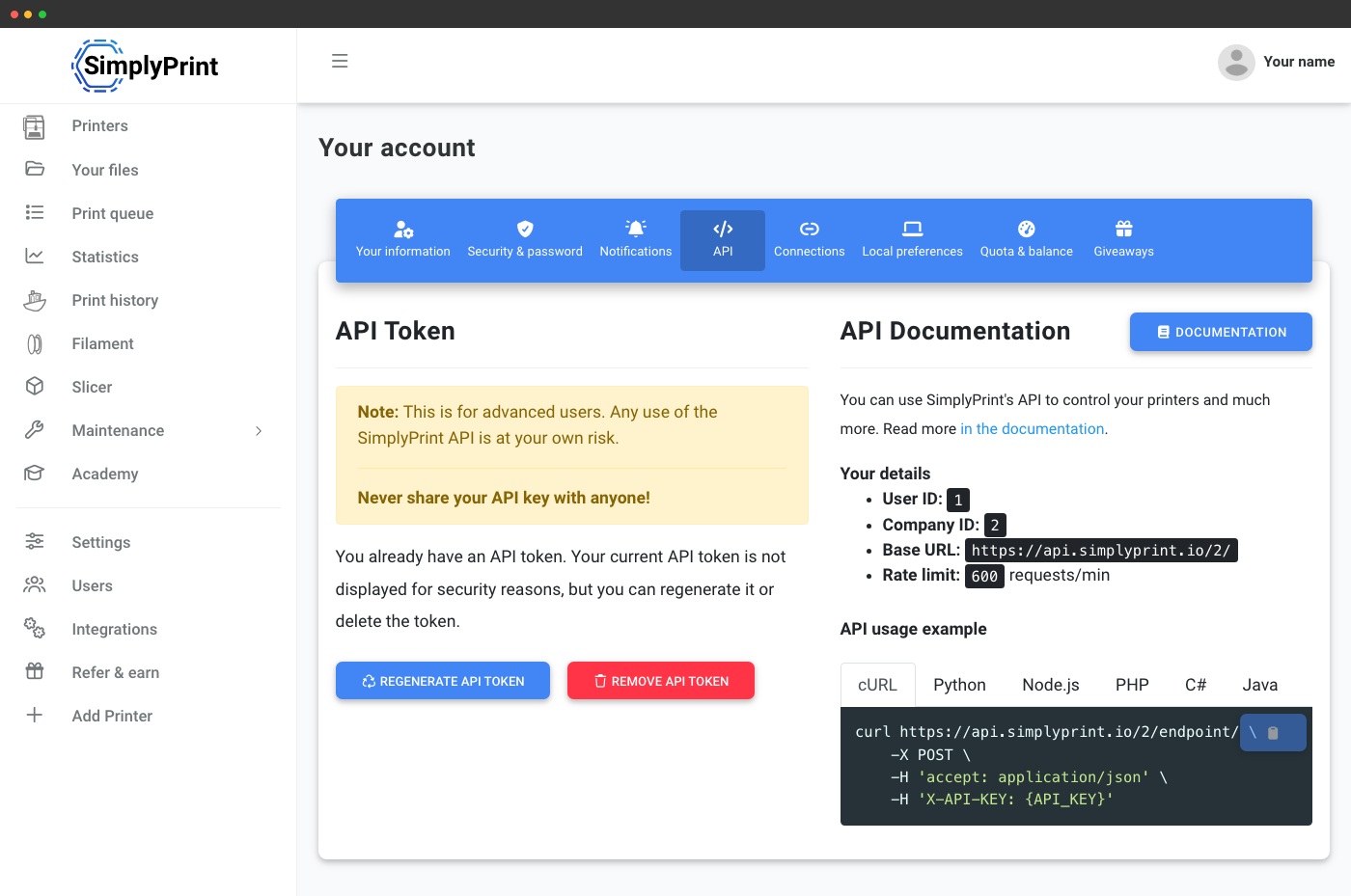Click the Settings sliders icon

click(35, 541)
